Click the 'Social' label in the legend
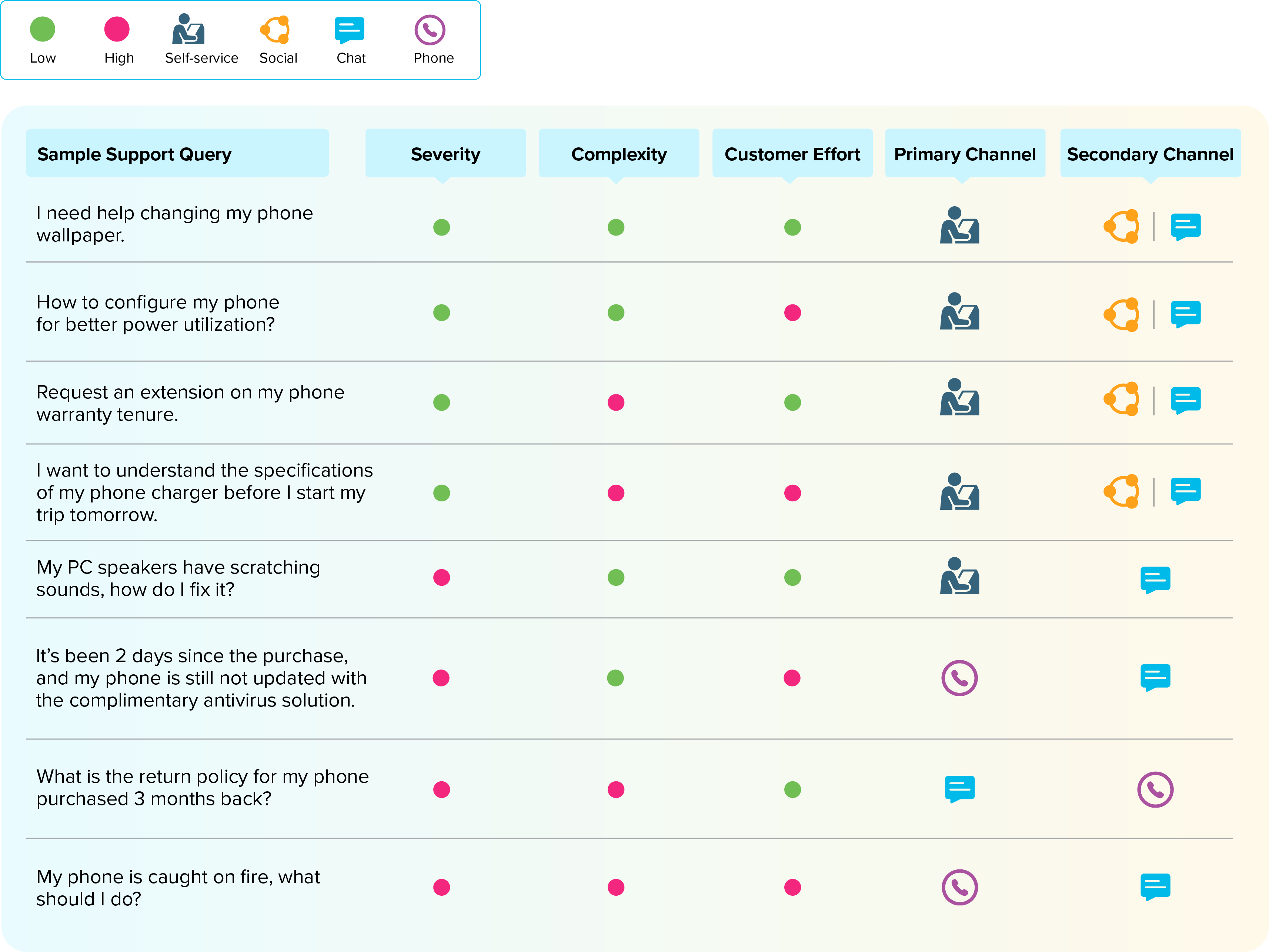 (x=278, y=58)
